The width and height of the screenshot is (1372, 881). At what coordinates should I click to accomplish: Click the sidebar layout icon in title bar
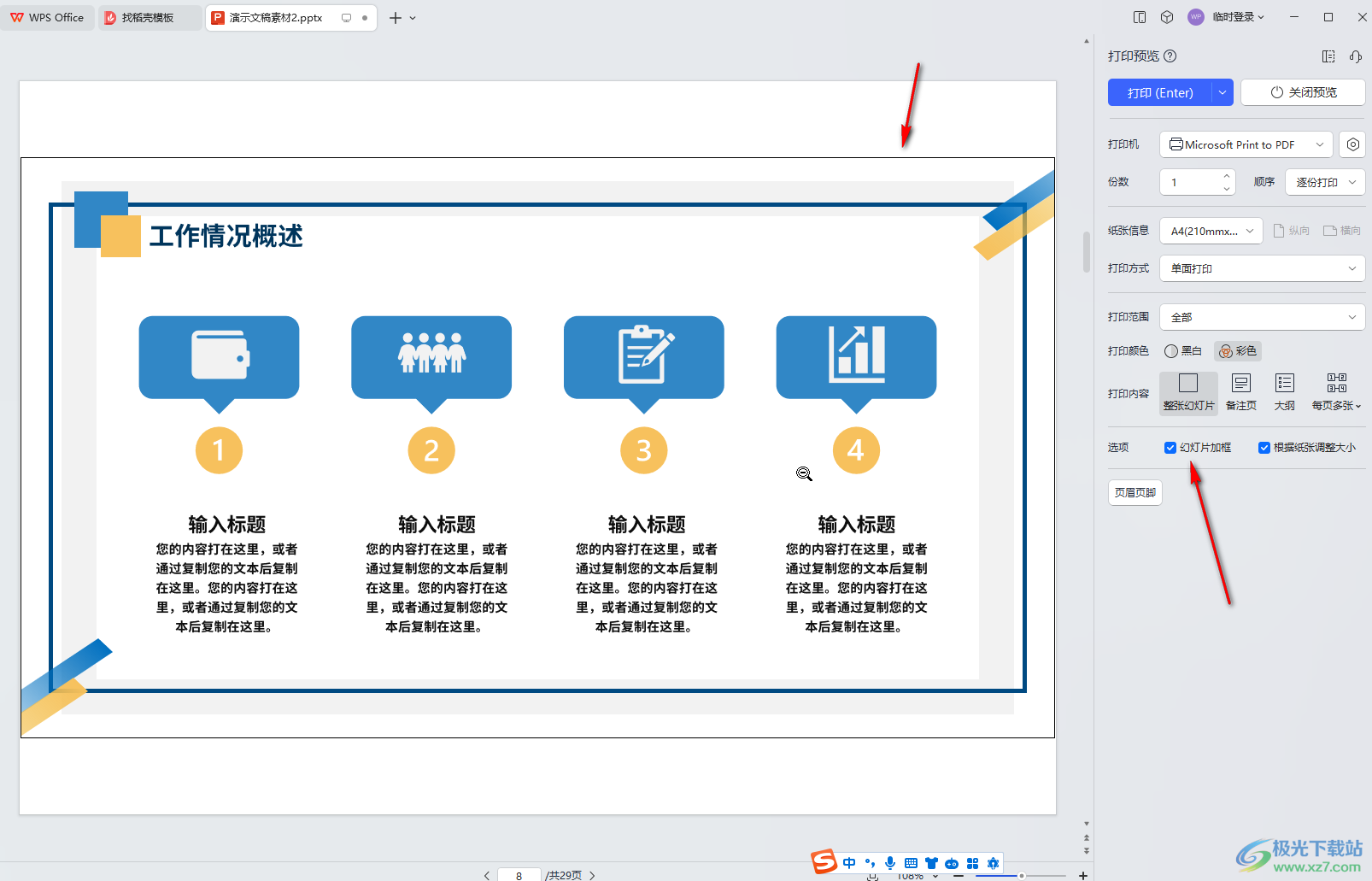[1140, 17]
